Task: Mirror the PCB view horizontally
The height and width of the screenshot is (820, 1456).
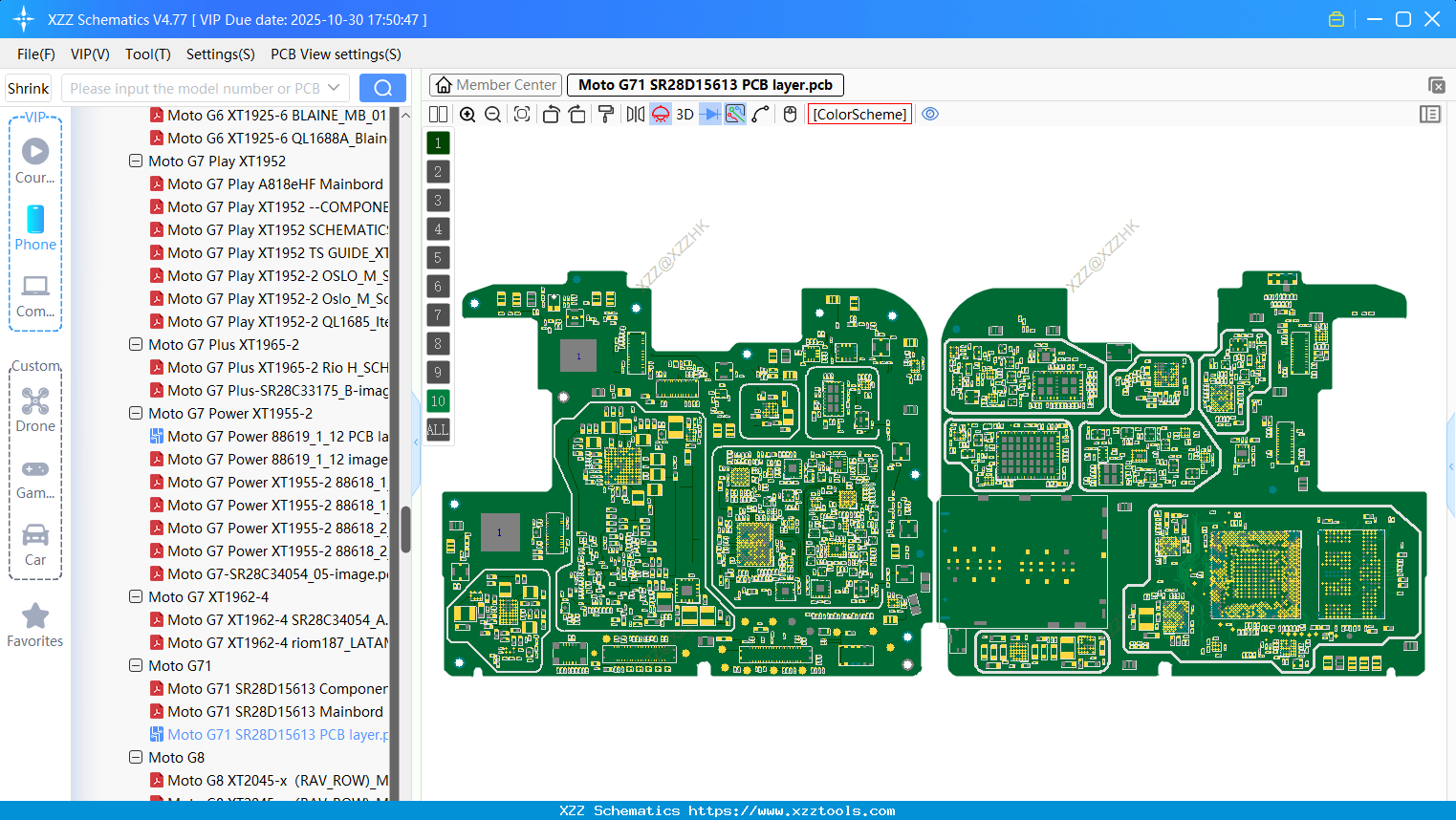Action: point(634,114)
